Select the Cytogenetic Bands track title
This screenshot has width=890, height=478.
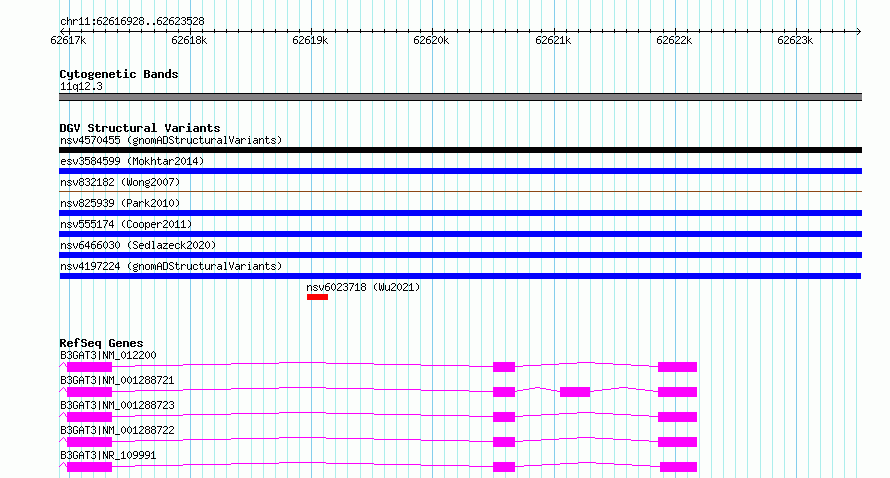tap(119, 74)
